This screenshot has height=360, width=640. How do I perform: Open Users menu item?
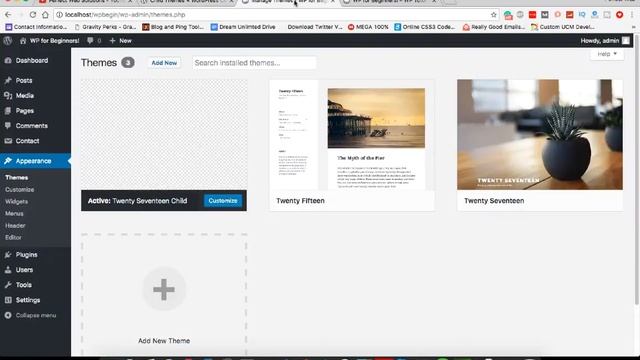(24, 270)
